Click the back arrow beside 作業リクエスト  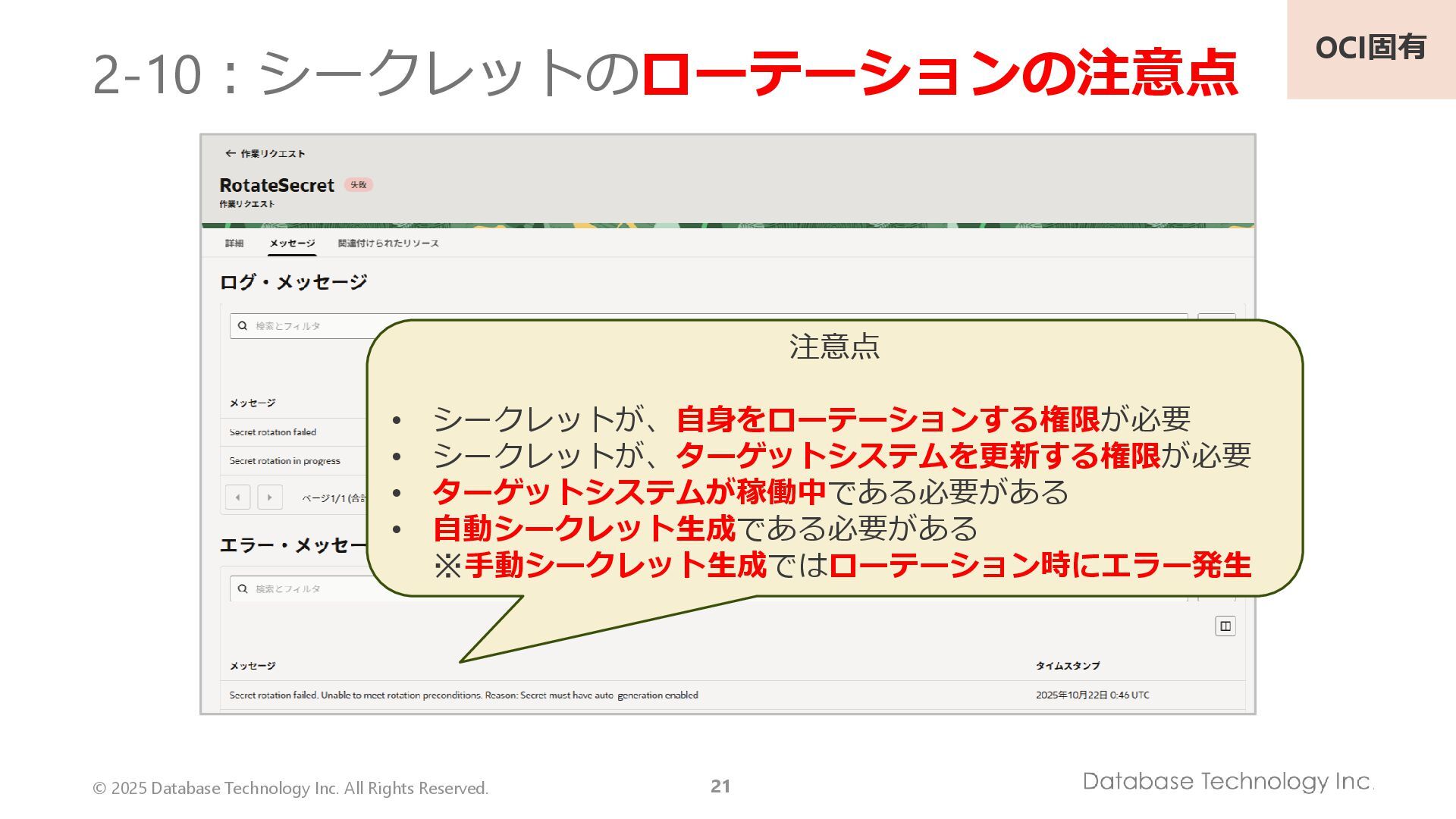pos(230,153)
